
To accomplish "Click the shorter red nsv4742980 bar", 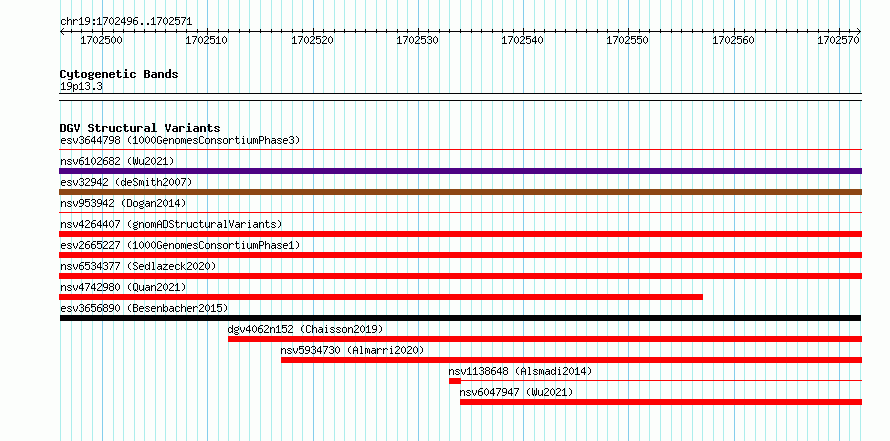I will click(x=381, y=297).
